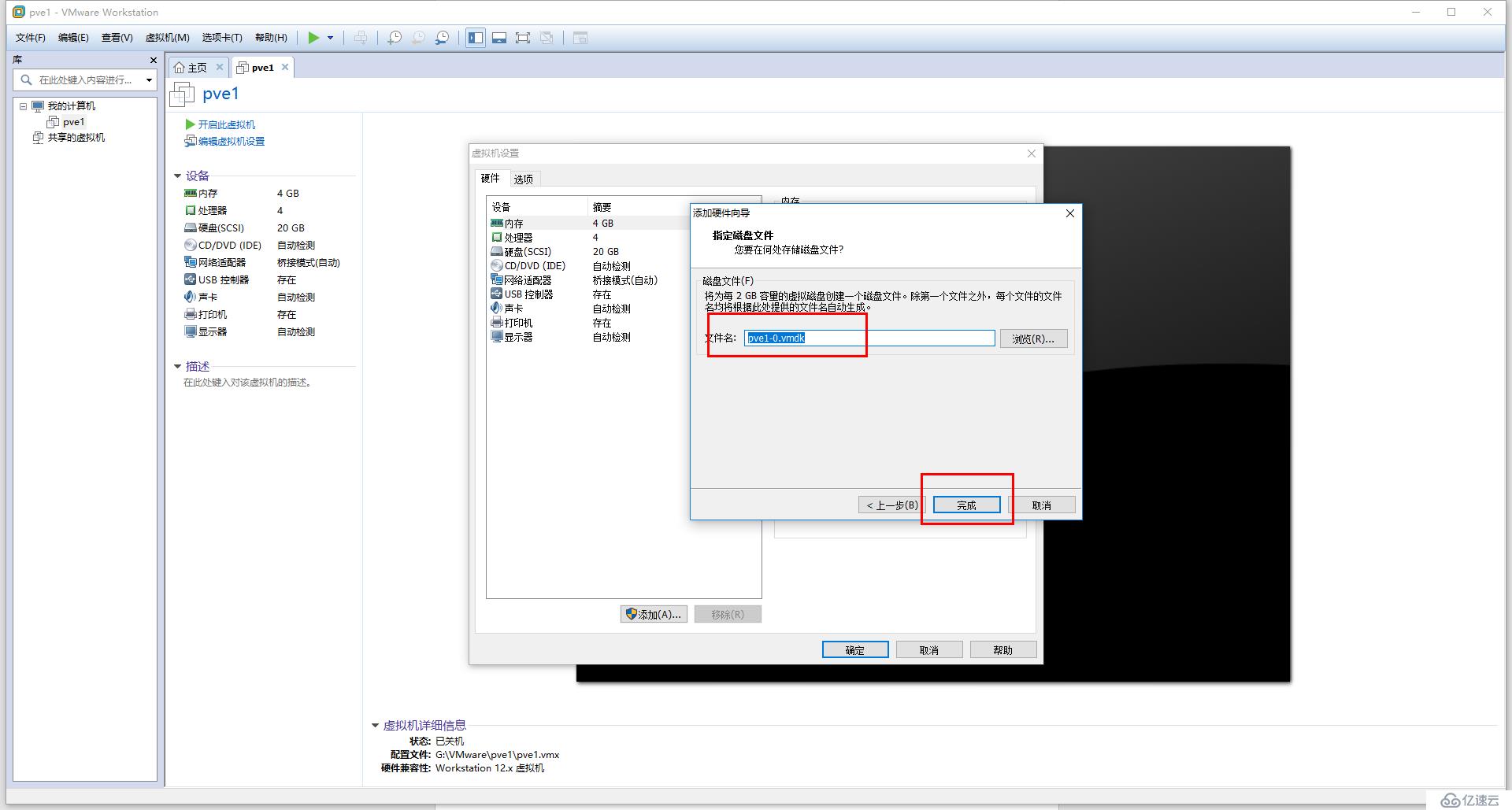Click 取消 in the settings dialog
The height and width of the screenshot is (810, 1512).
(929, 649)
